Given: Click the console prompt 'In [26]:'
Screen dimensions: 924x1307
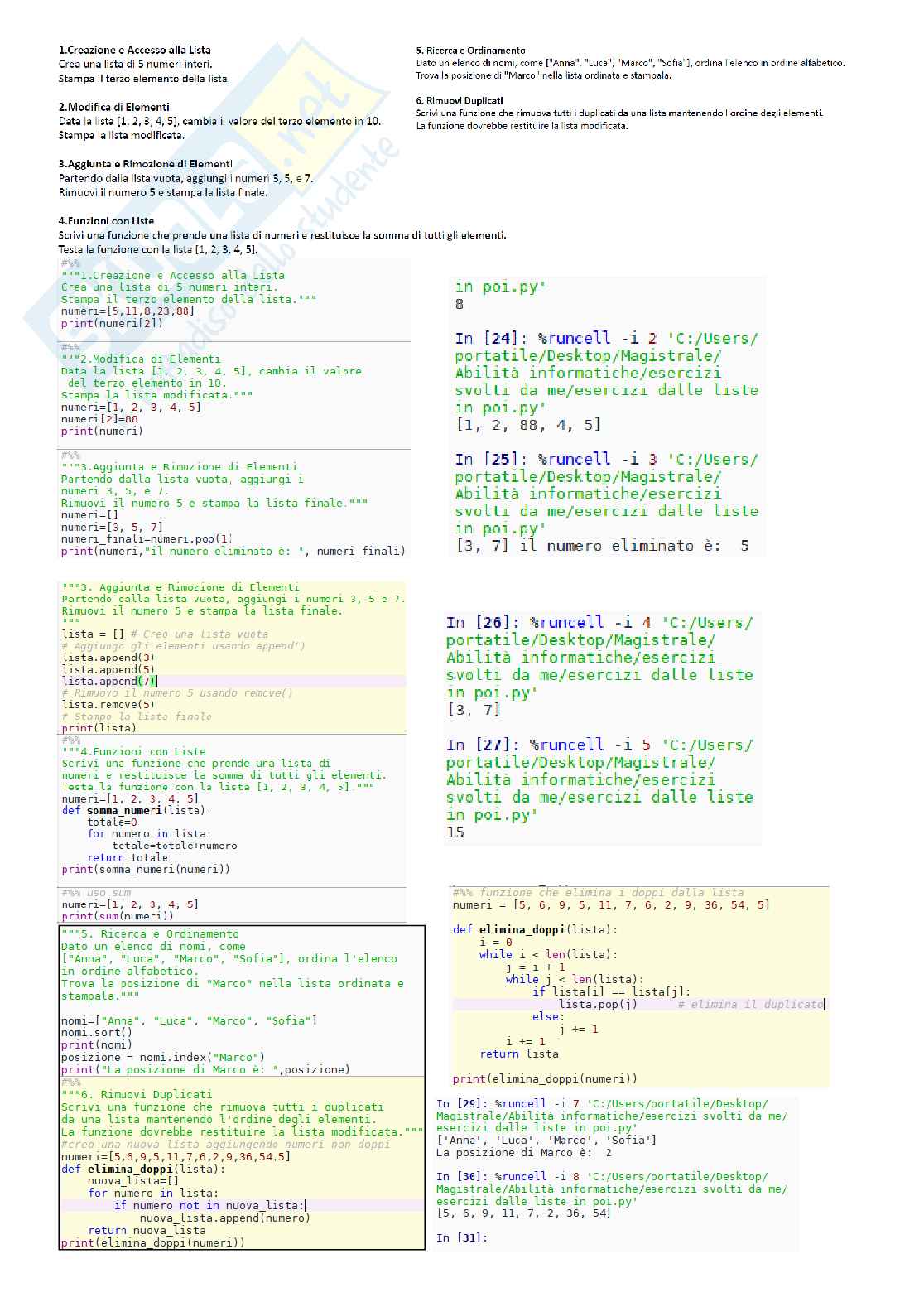Looking at the screenshot, I should [x=484, y=622].
